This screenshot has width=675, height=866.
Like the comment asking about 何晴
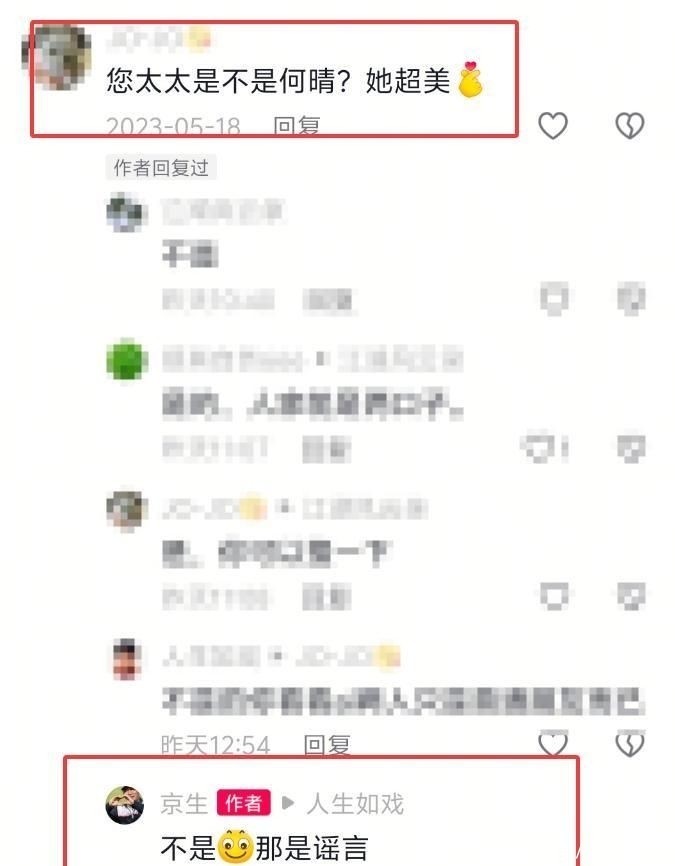(x=553, y=125)
